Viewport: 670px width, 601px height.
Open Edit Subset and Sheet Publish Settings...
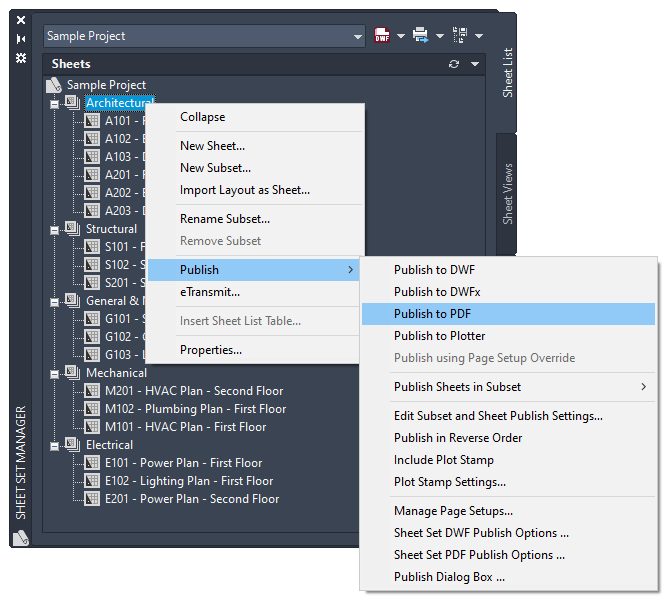pyautogui.click(x=508, y=416)
